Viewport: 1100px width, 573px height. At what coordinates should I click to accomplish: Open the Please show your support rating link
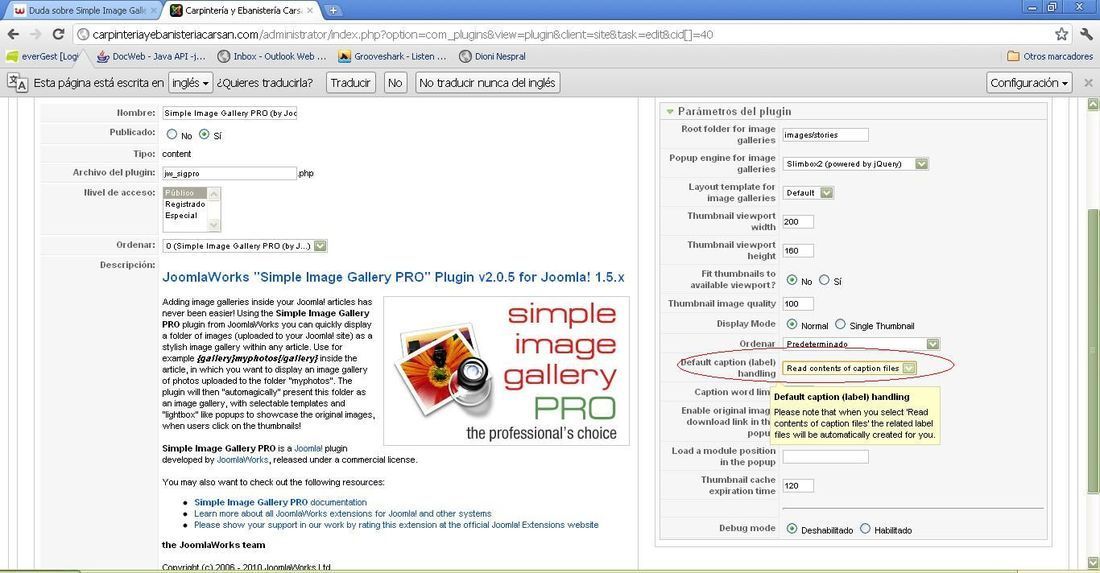[396, 525]
